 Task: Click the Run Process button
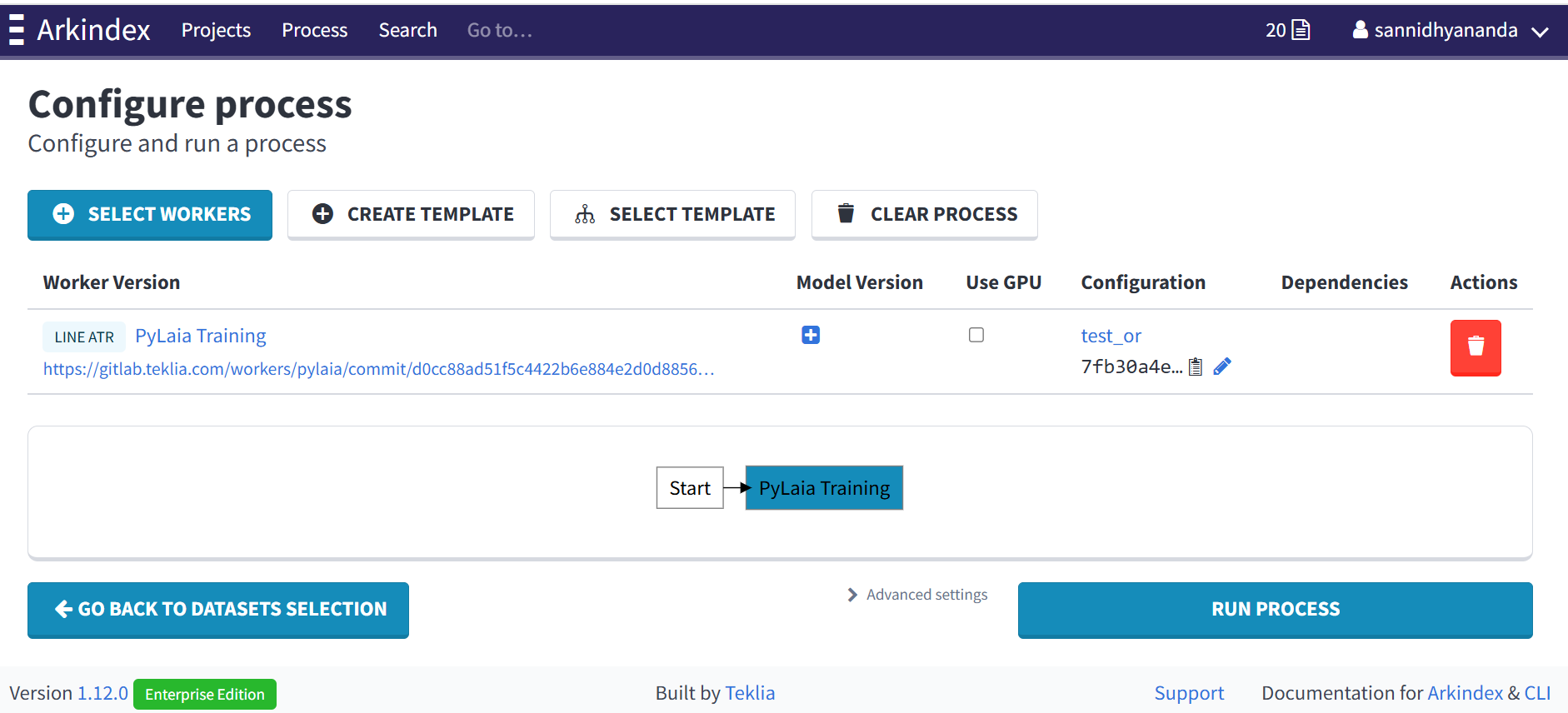pyautogui.click(x=1275, y=609)
